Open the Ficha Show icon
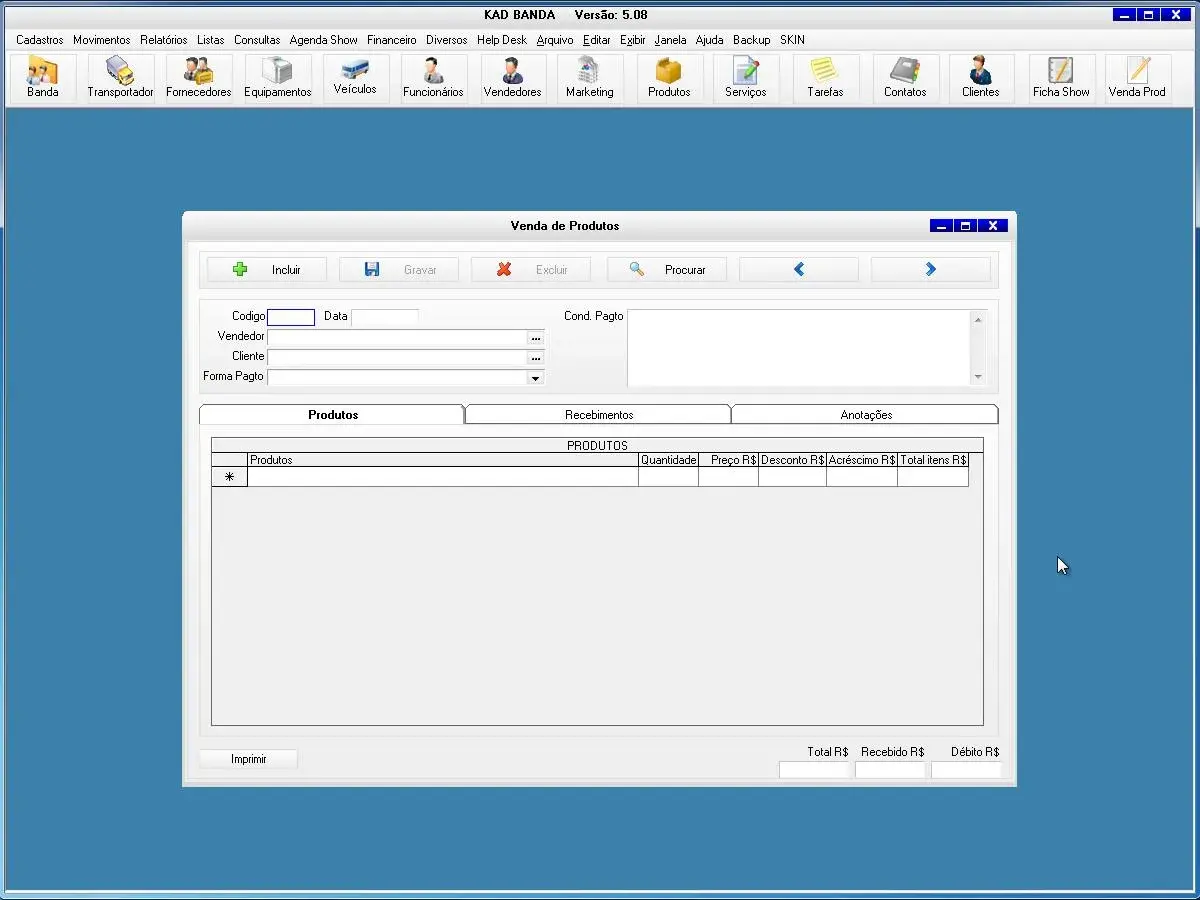The image size is (1200, 900). 1061,78
